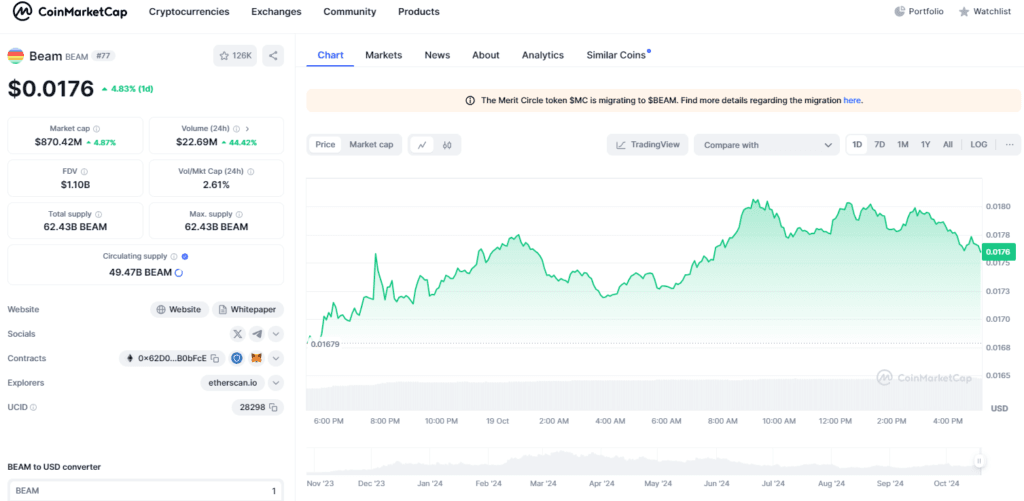Add token to MetaMask fox icon
Image resolution: width=1024 pixels, height=501 pixels.
click(257, 358)
